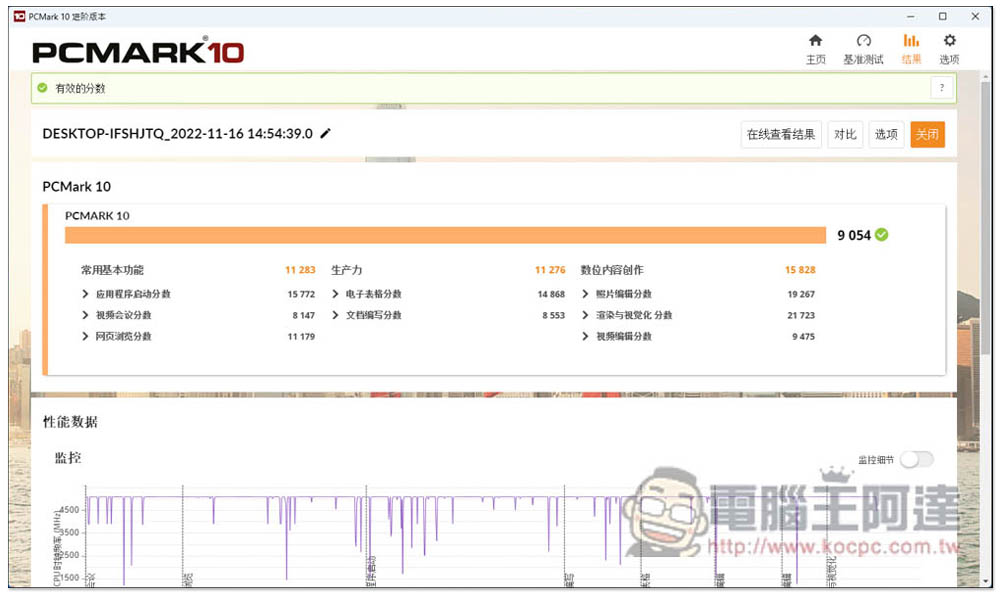The image size is (1000, 595).
Task: Expand the 照片编辑分数 row
Action: [586, 294]
